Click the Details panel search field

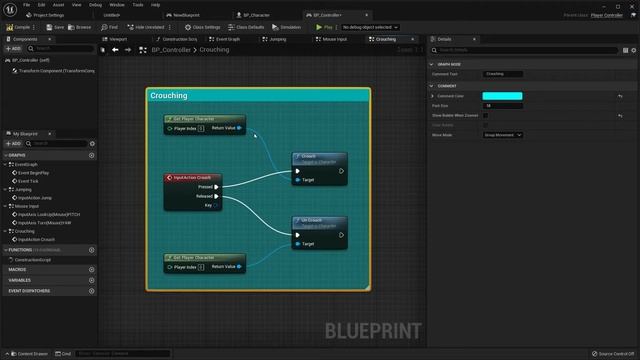(x=524, y=50)
